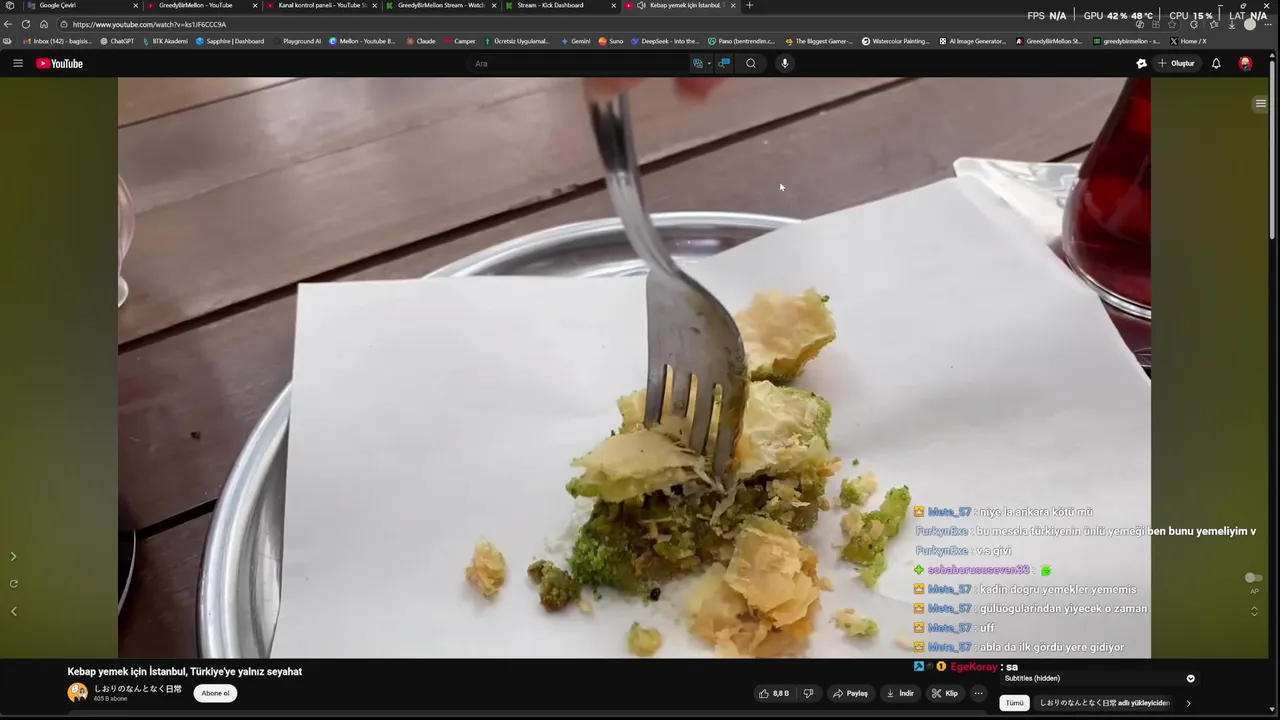The height and width of the screenshot is (720, 1280).
Task: Open the Pano bookmark
Action: 742,41
